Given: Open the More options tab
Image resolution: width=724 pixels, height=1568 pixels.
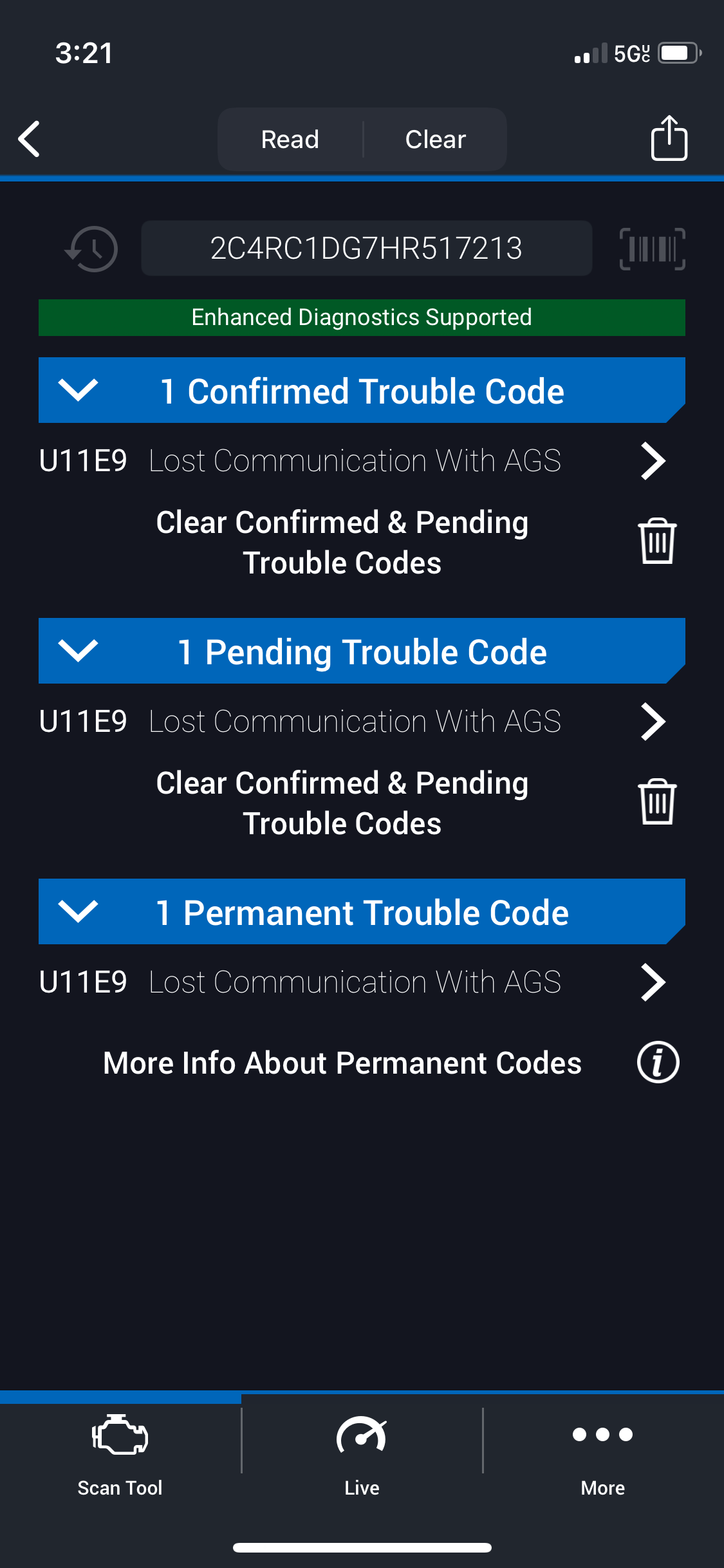Looking at the screenshot, I should tap(602, 1452).
